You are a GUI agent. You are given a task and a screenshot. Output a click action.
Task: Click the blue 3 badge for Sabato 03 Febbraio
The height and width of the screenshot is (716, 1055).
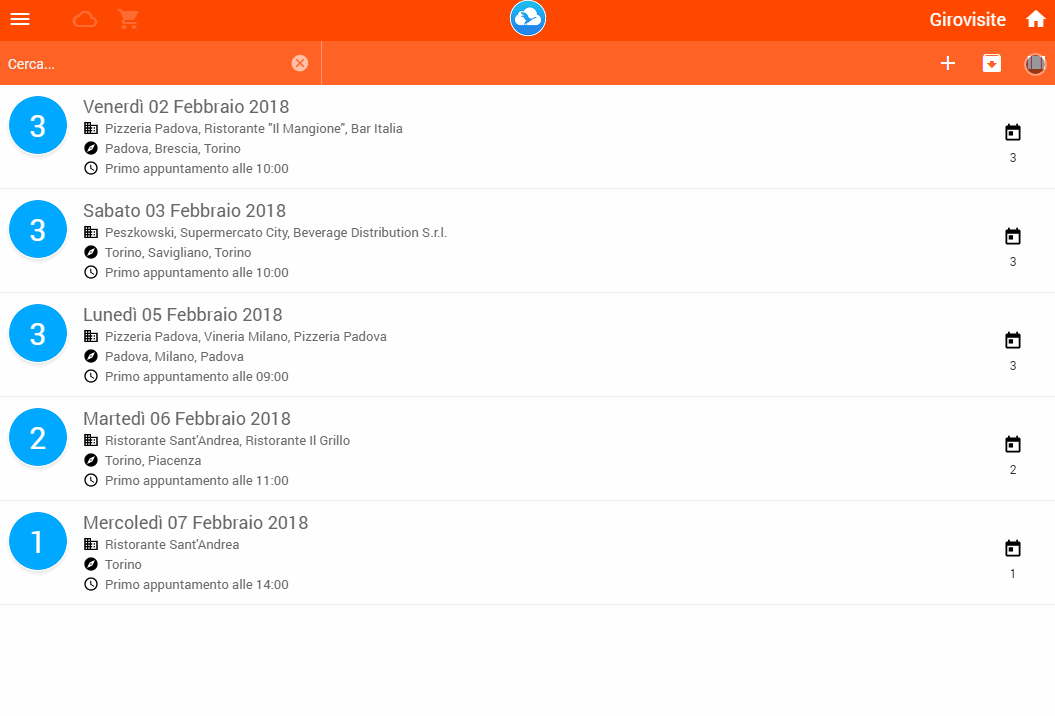pos(38,229)
